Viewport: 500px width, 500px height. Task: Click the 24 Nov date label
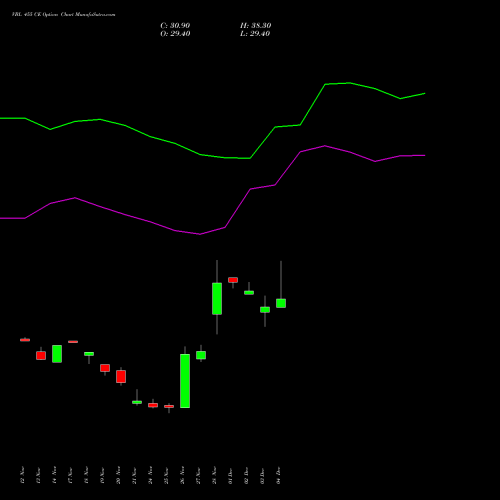[150, 475]
